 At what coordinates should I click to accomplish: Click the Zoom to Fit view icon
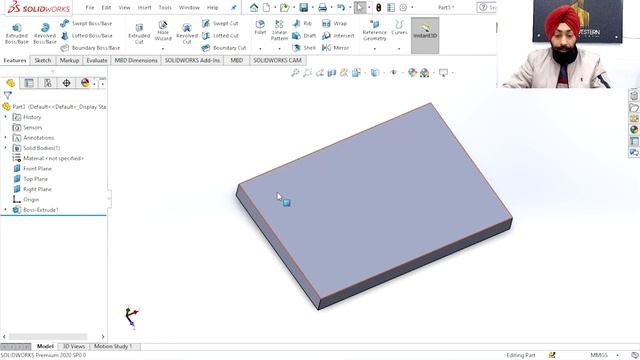pos(295,73)
